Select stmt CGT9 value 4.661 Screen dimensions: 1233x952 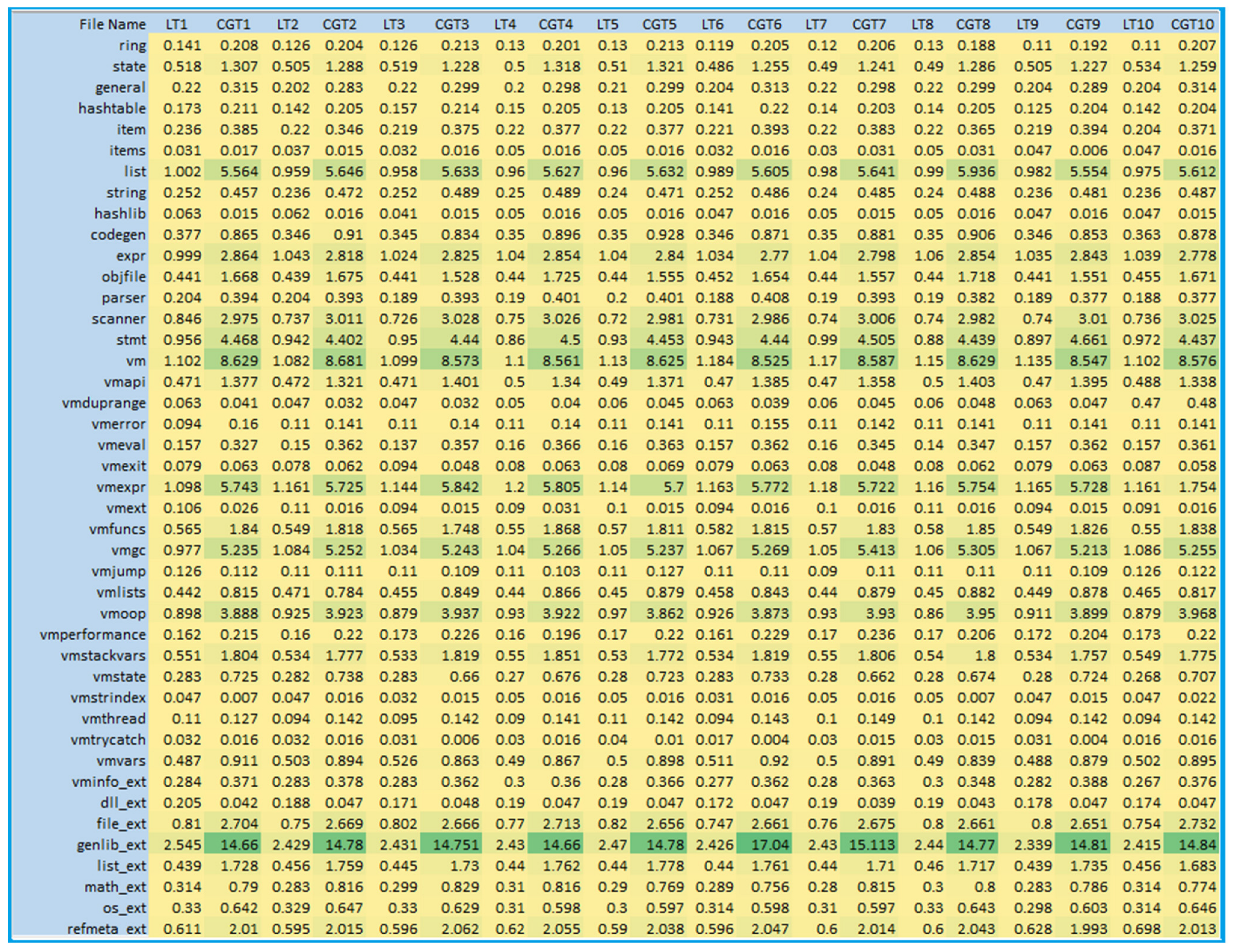coord(1088,340)
